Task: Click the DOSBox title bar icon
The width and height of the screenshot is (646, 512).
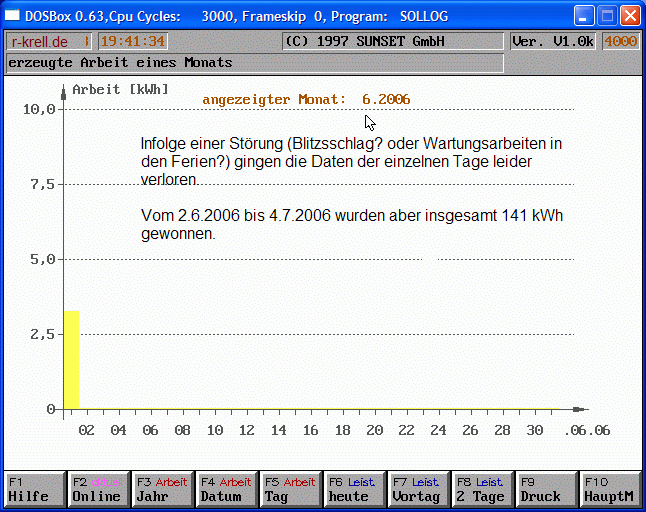Action: [x=14, y=15]
